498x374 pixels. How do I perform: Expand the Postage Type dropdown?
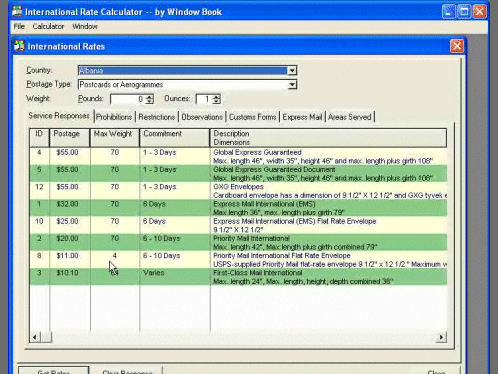292,84
